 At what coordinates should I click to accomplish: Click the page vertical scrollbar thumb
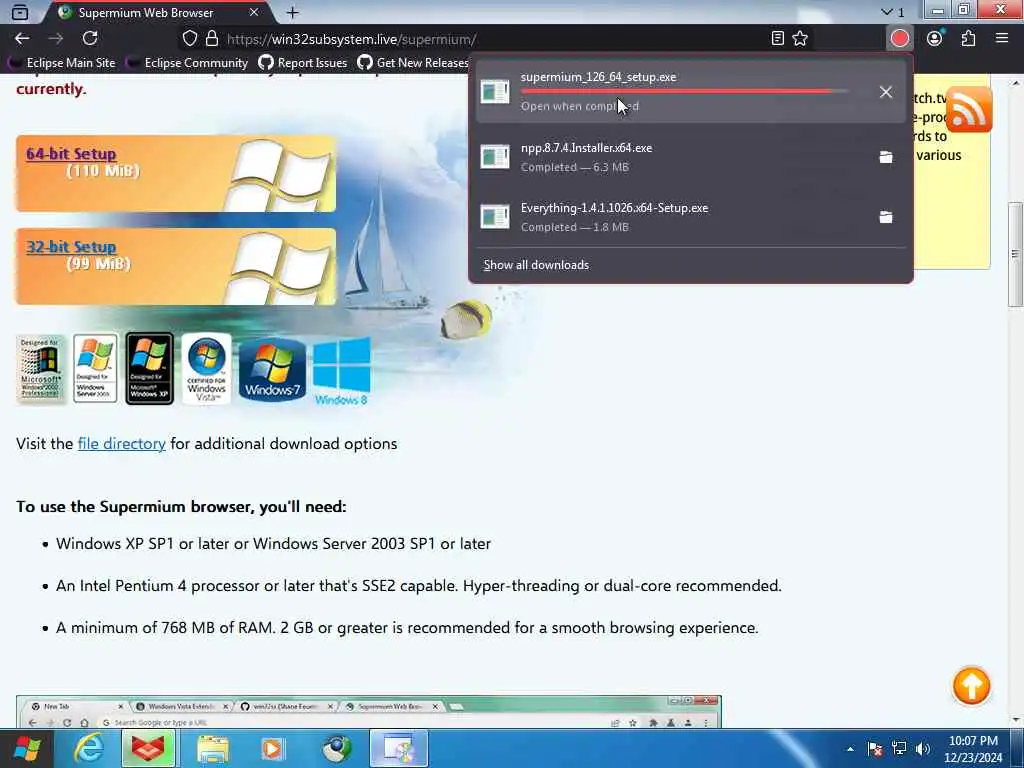pos(1015,254)
